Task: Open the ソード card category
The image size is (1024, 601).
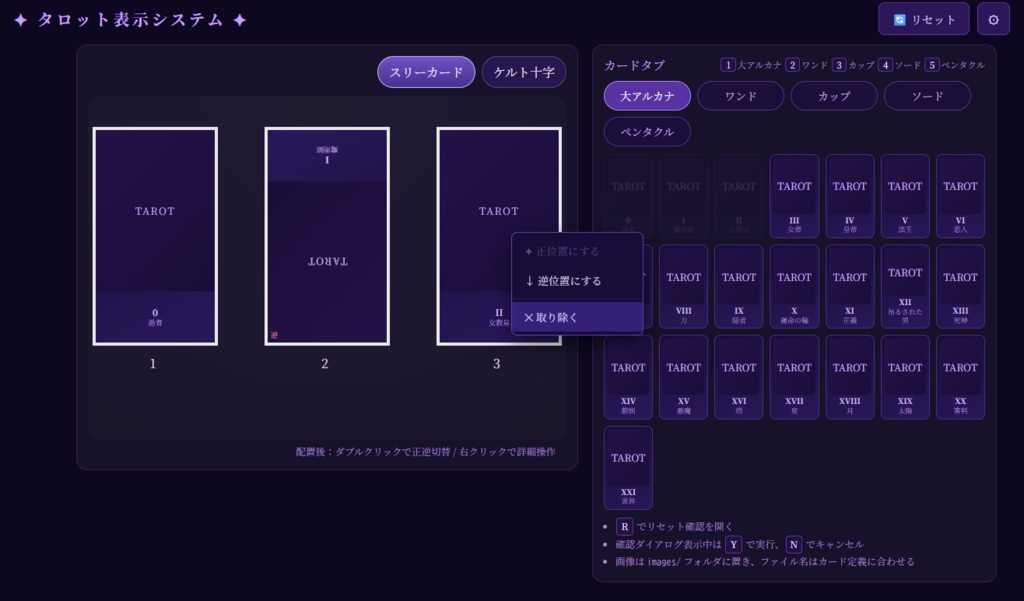Action: click(926, 94)
